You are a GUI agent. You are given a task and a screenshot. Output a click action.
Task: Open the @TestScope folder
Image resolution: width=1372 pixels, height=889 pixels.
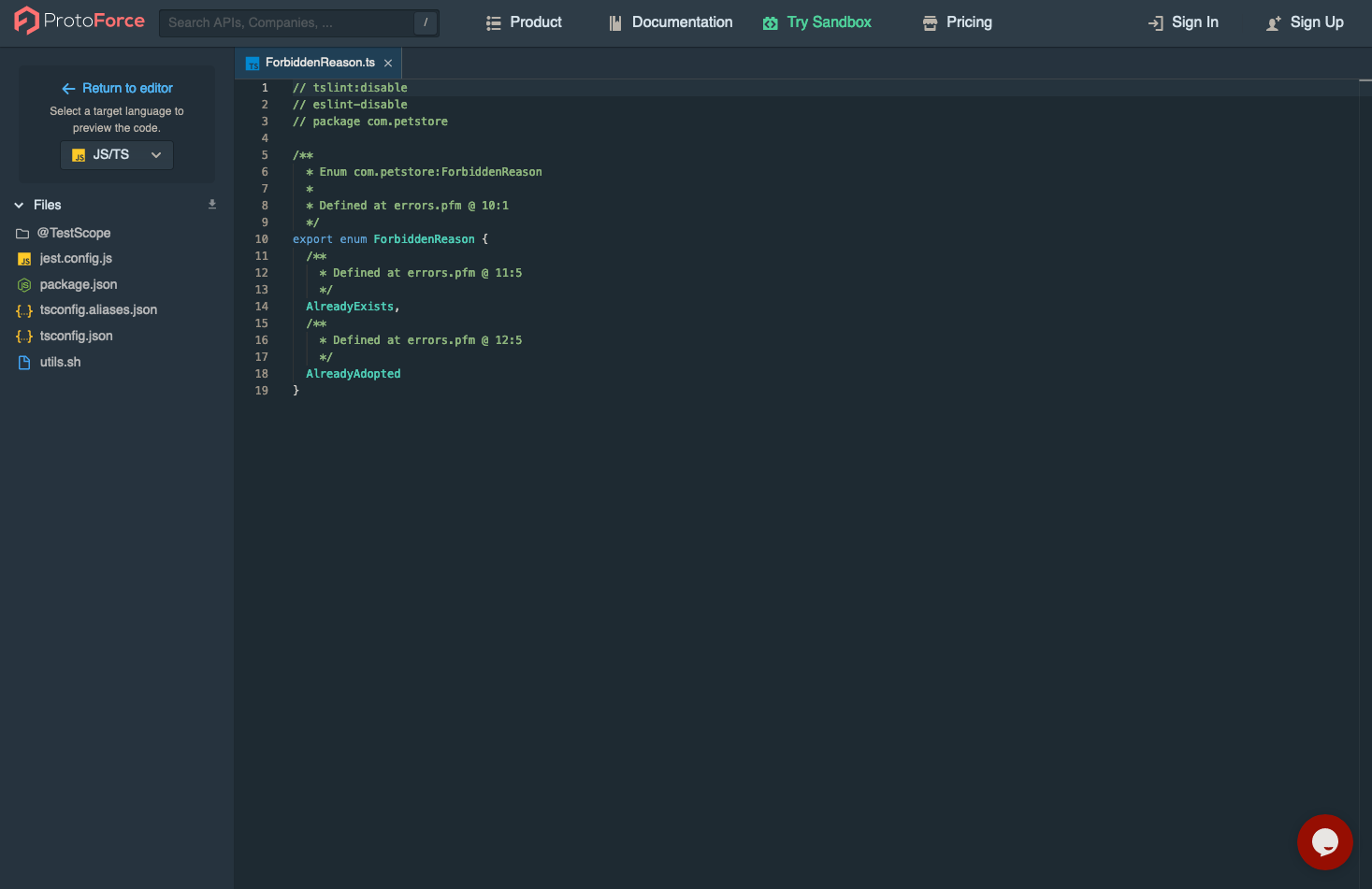click(x=74, y=233)
